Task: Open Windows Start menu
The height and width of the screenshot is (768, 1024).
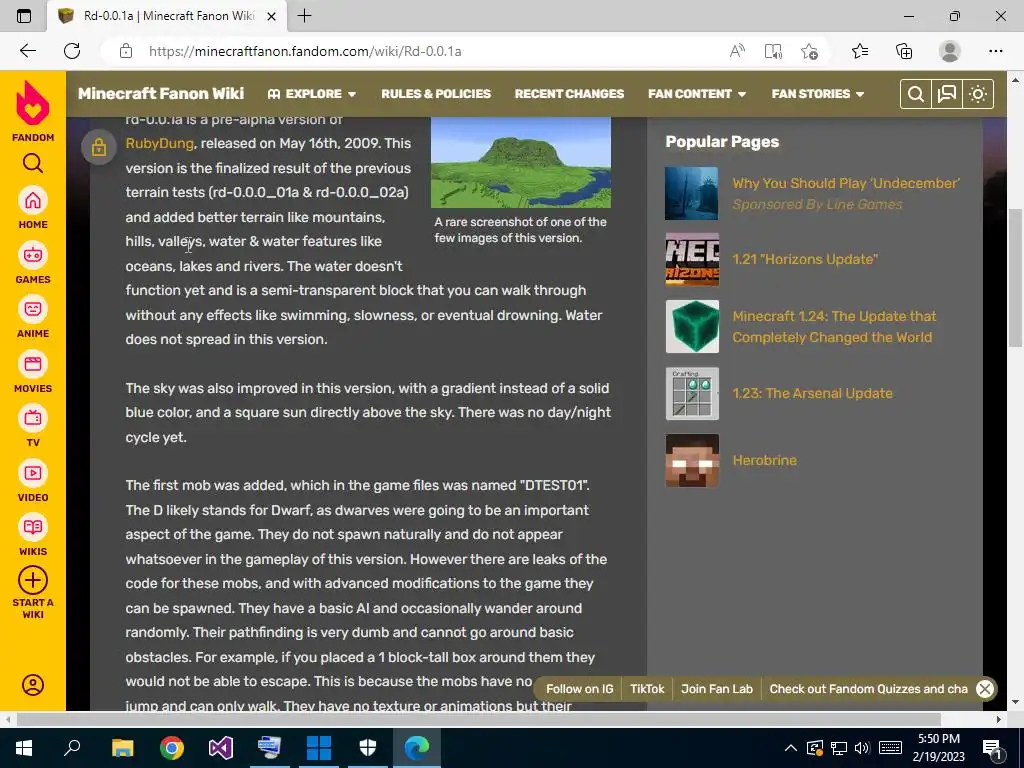Action: (24, 748)
